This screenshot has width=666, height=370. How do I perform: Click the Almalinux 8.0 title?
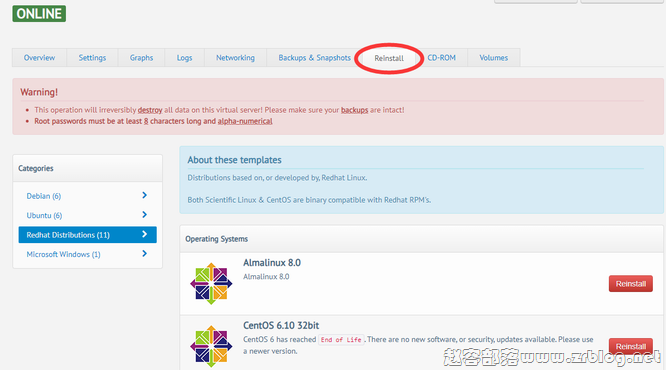pos(272,263)
